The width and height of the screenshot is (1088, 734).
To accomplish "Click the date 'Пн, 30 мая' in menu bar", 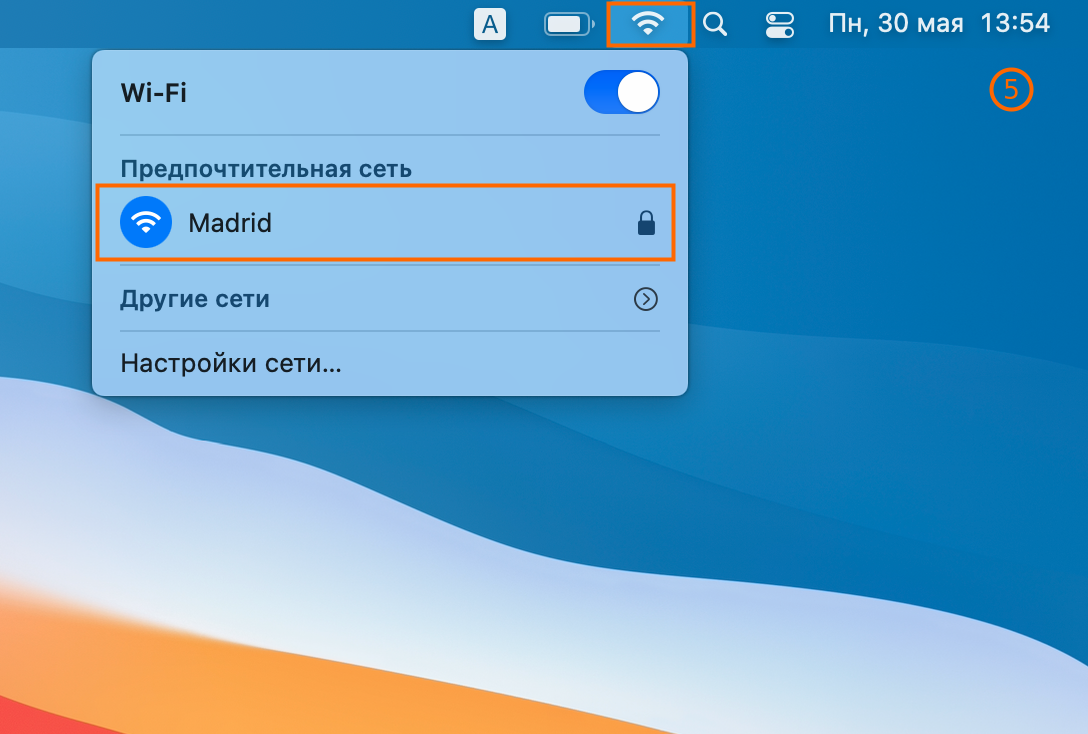I will tap(895, 24).
